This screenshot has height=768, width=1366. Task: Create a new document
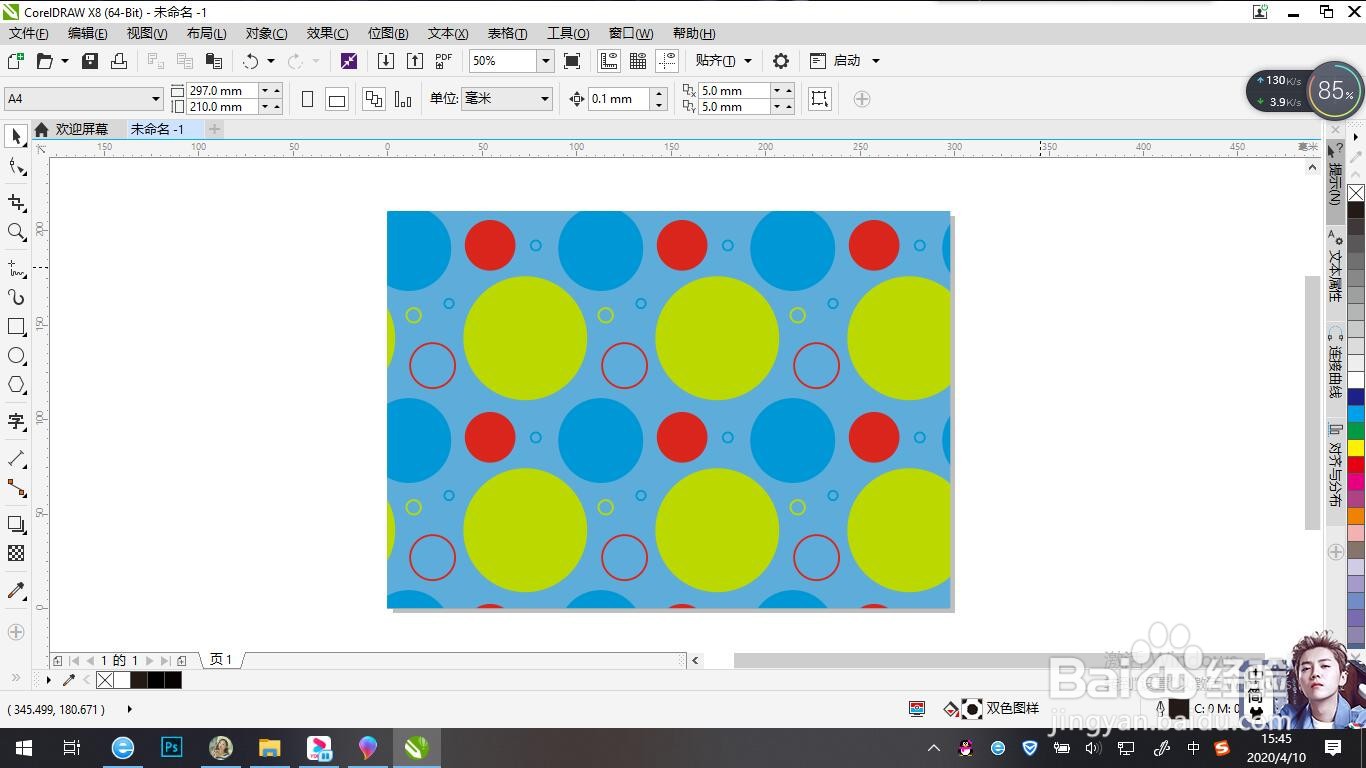16,61
